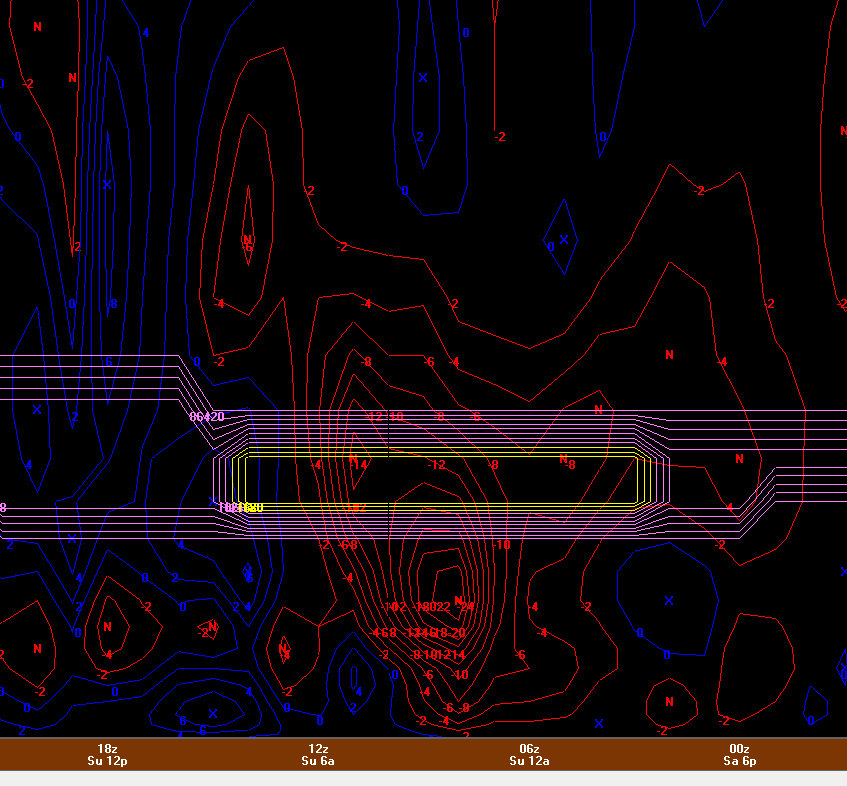The image size is (847, 786).
Task: Select the red -12 label inside yellow rectangle
Action: [437, 465]
